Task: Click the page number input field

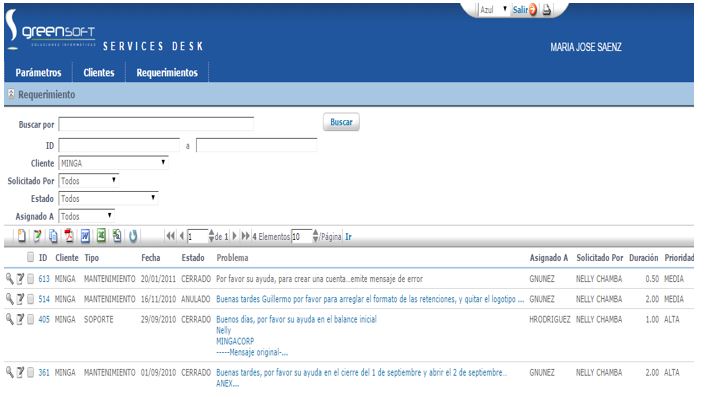Action: click(x=198, y=236)
